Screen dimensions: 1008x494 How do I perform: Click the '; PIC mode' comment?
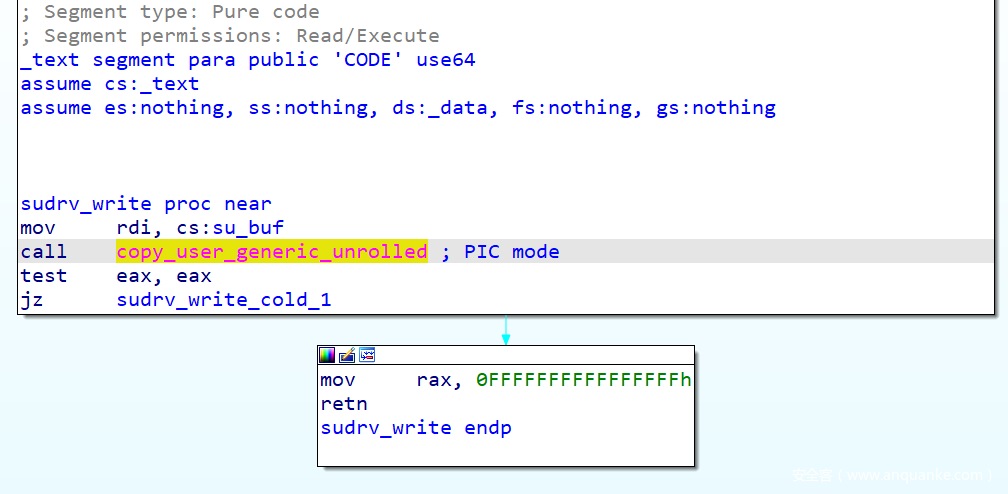point(500,252)
